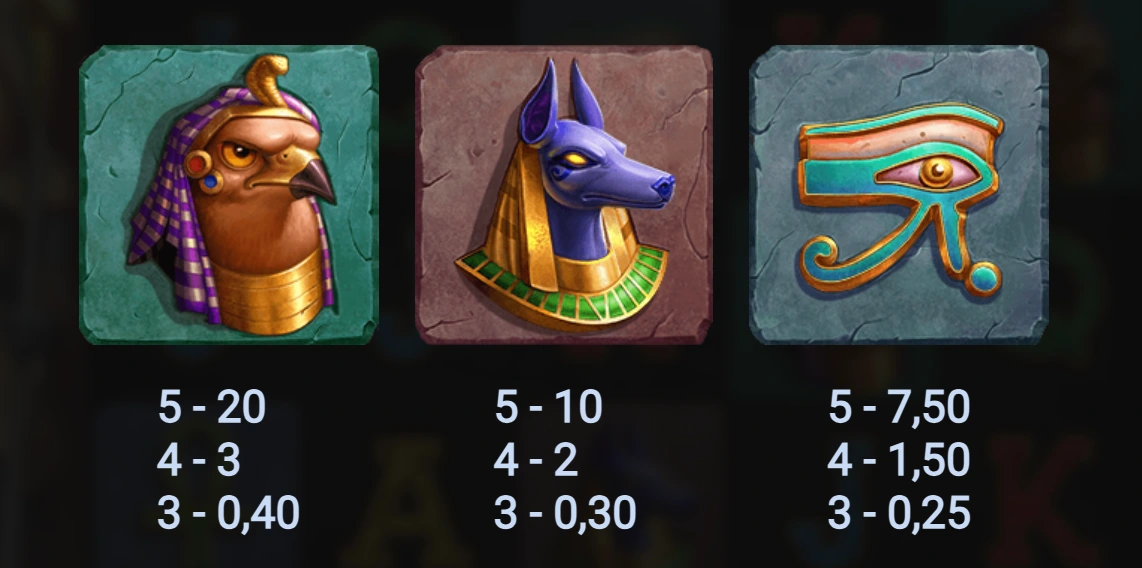This screenshot has width=1142, height=568.
Task: Select the '4 - 3' payout under the falcon
Action: 199,460
